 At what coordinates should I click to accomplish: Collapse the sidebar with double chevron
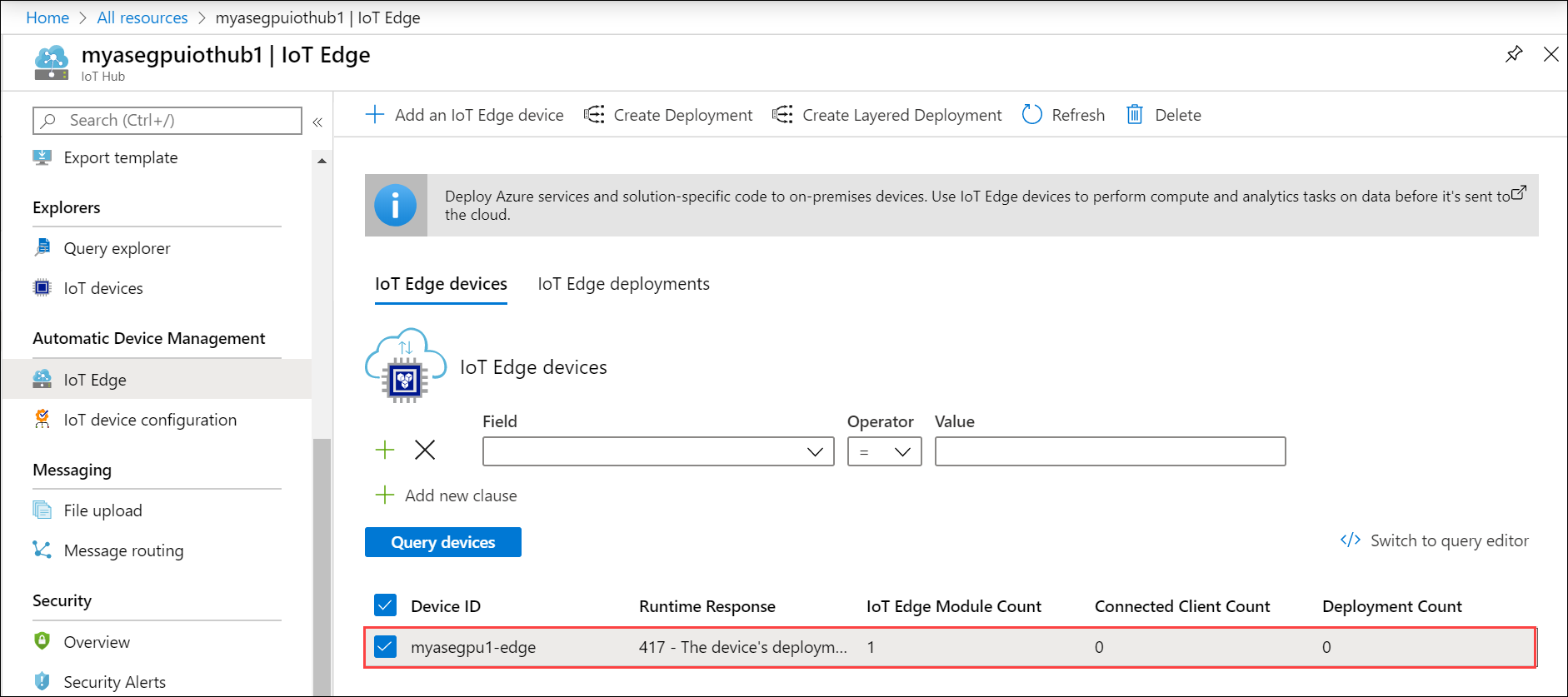(x=317, y=122)
